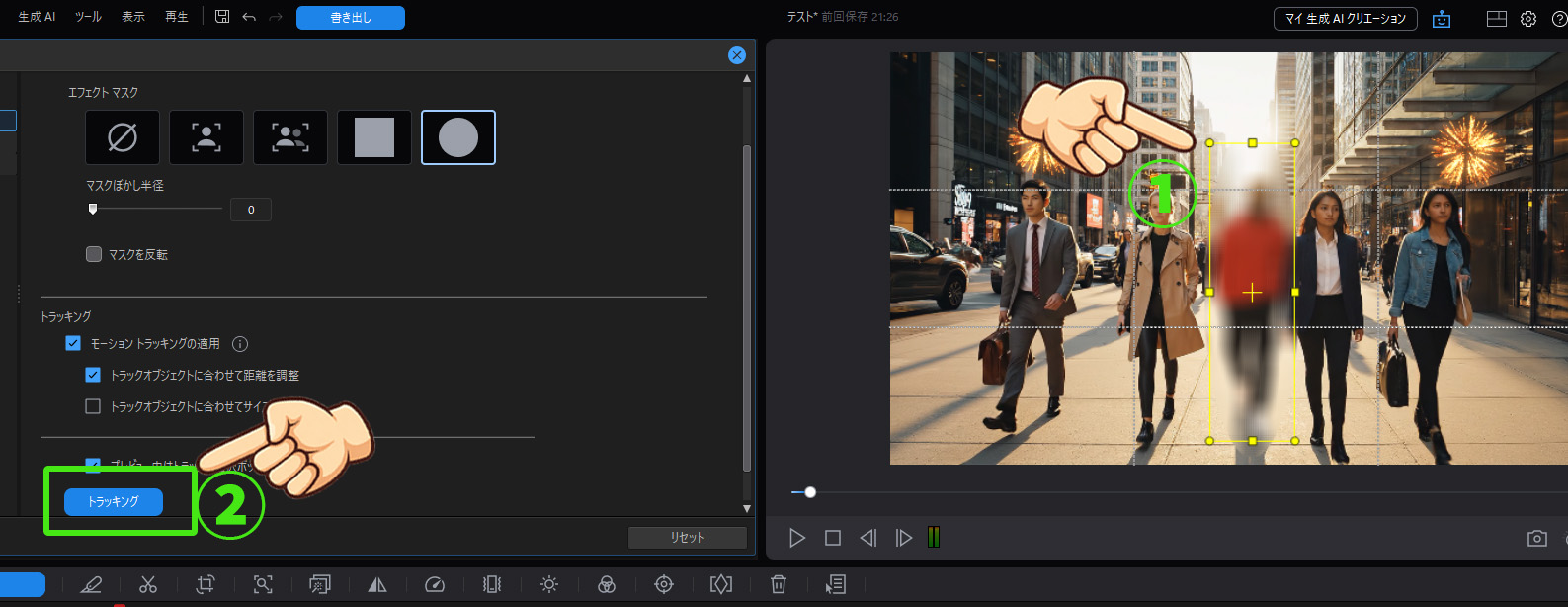Open the ツール menu
This screenshot has height=607, width=1568.
click(88, 17)
